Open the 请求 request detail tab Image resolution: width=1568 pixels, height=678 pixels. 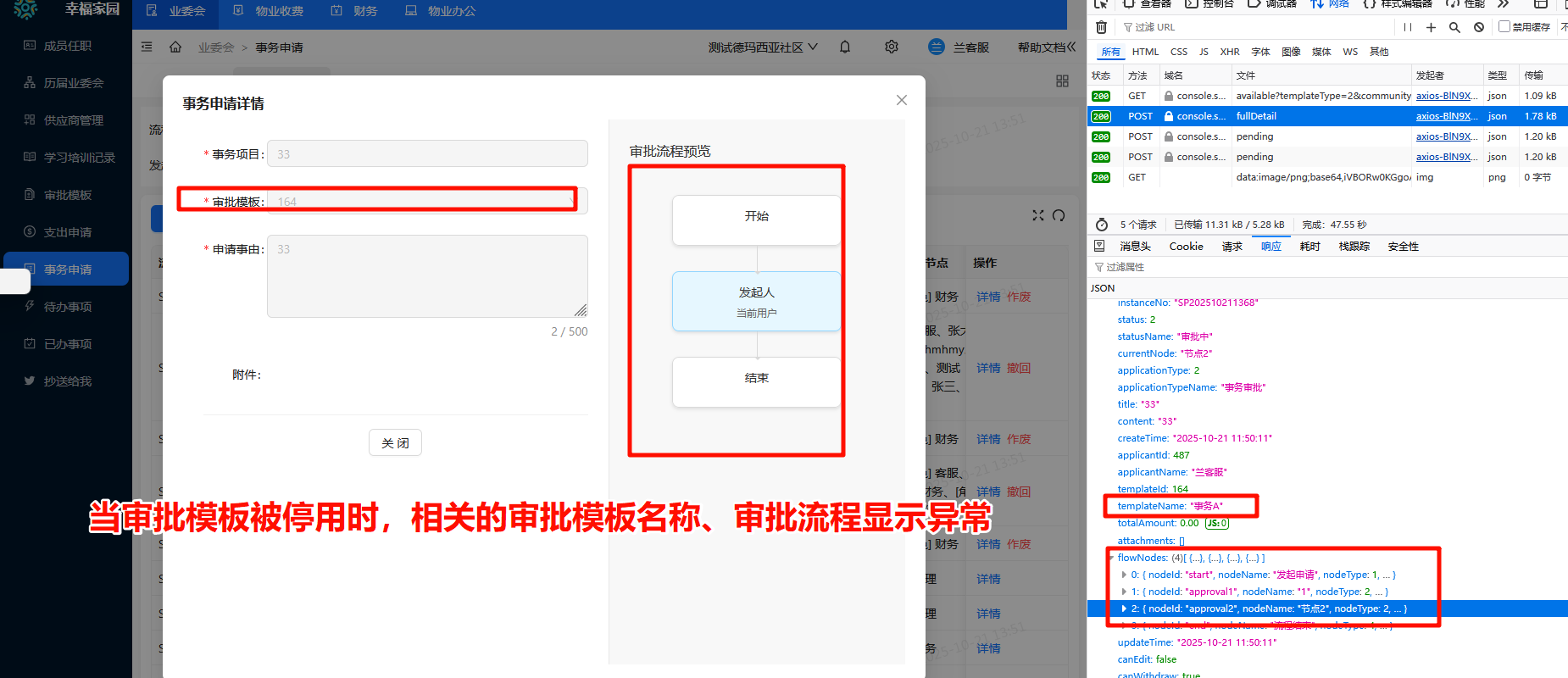point(1232,247)
